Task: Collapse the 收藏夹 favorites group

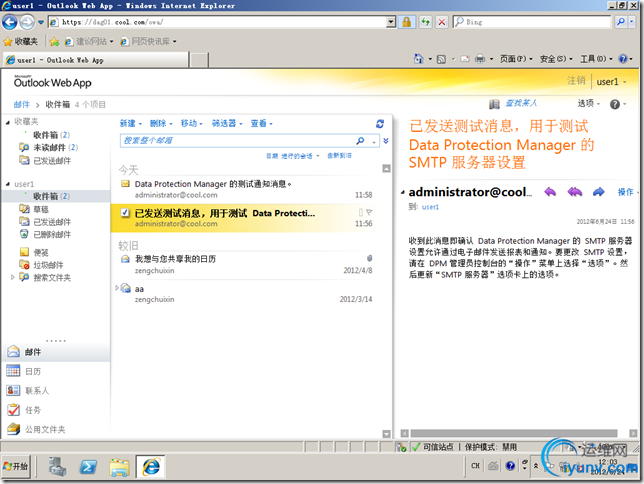Action: (8, 122)
